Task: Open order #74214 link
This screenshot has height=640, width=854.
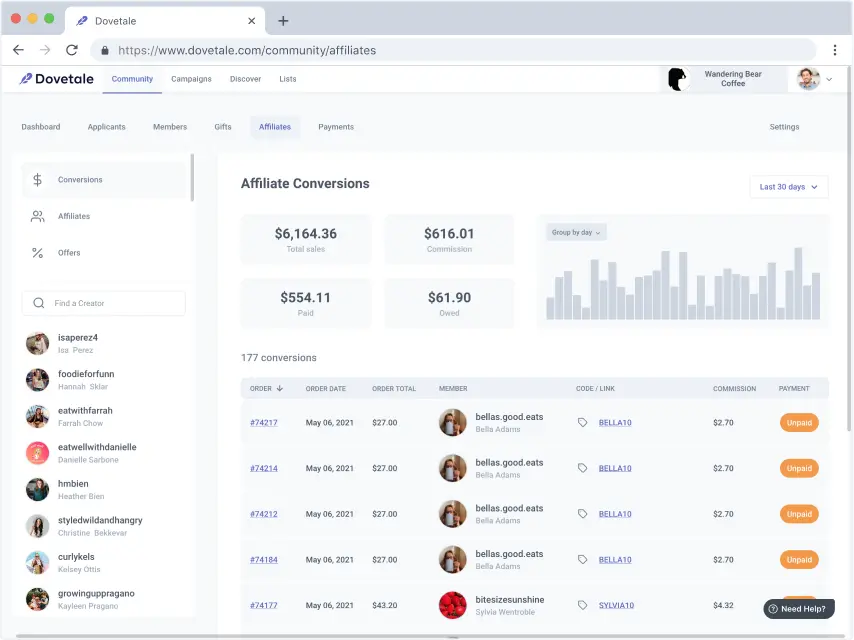Action: [x=264, y=468]
